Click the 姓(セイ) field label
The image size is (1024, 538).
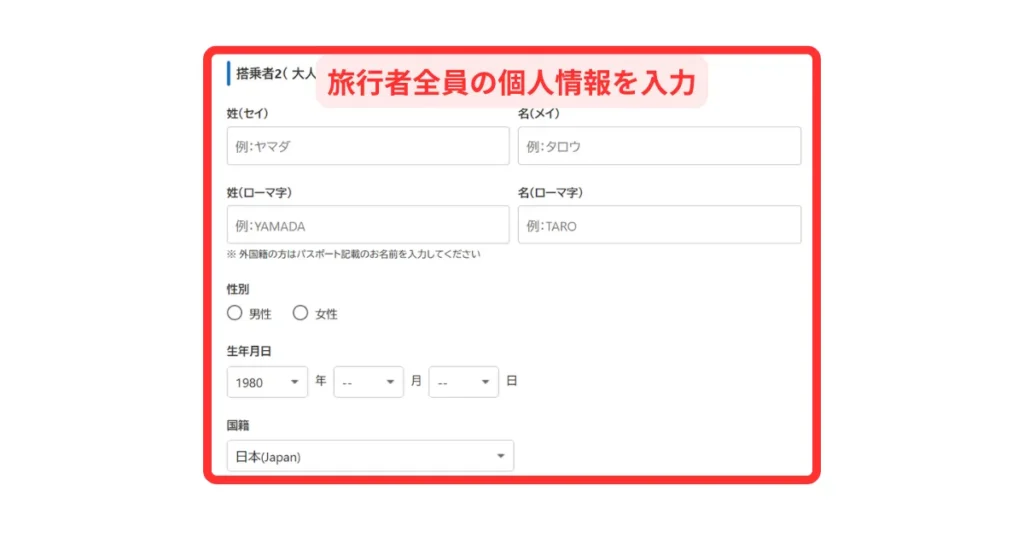248,114
